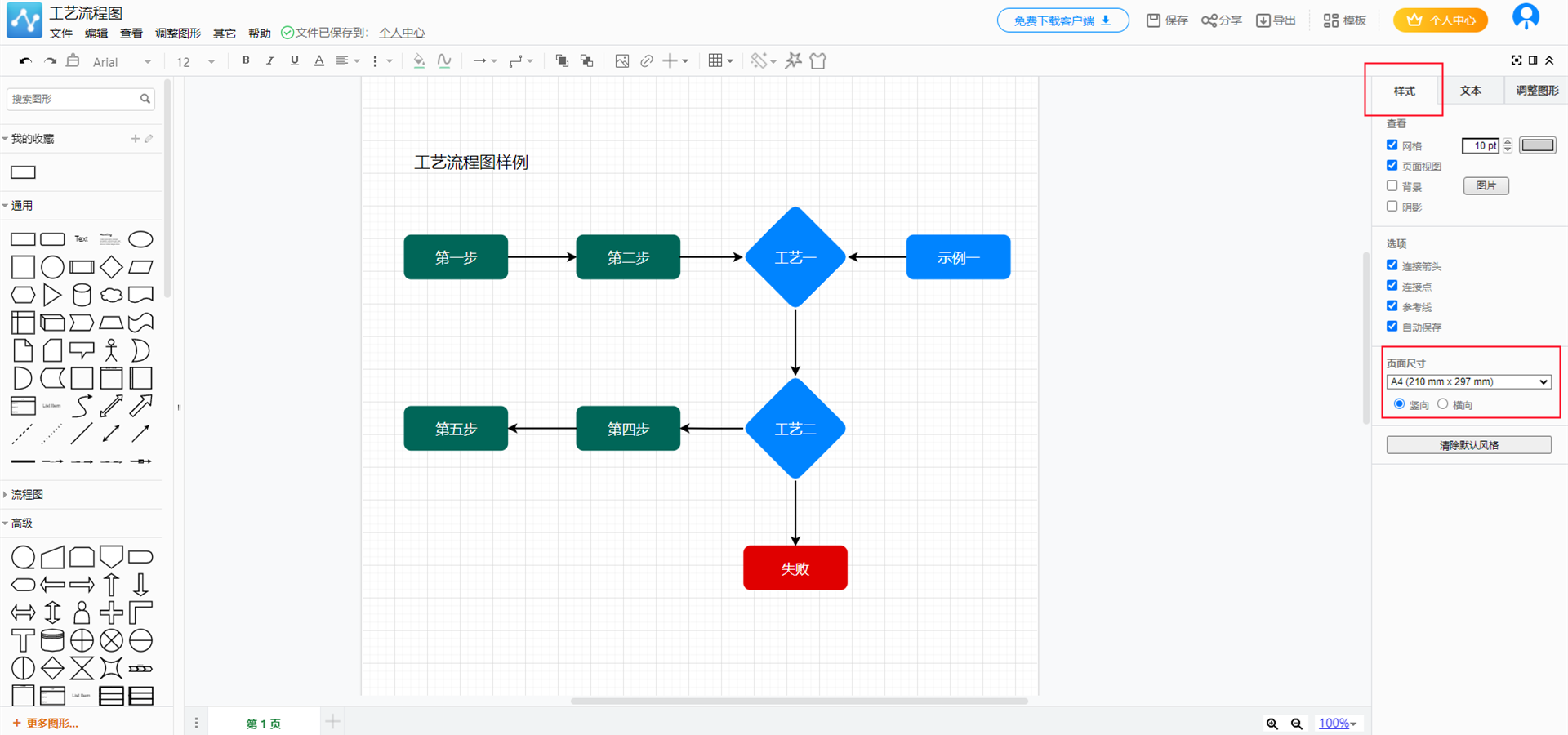
Task: Toggle bold text formatting
Action: pyautogui.click(x=245, y=60)
